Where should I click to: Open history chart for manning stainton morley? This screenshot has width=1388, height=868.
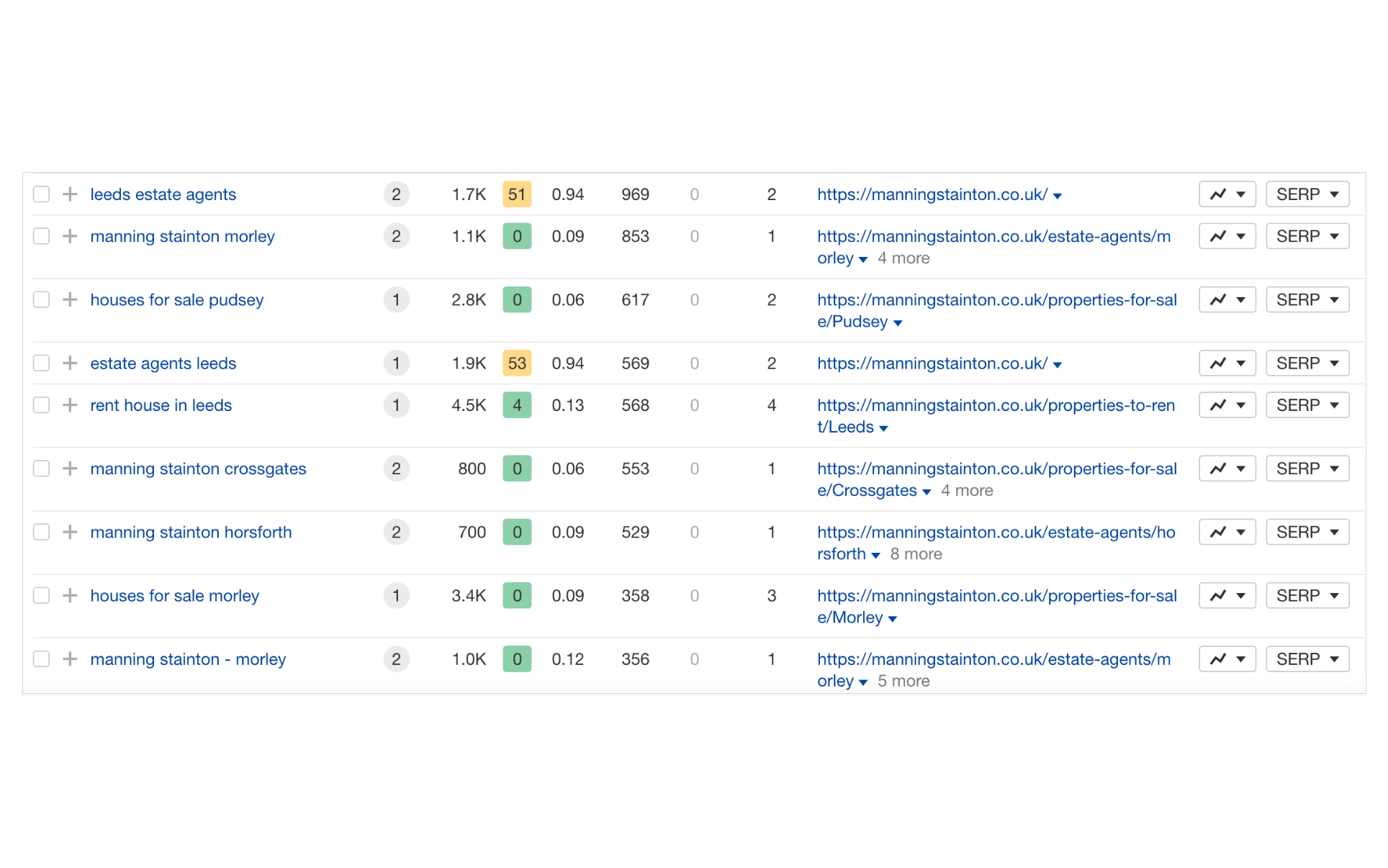[x=1227, y=236]
